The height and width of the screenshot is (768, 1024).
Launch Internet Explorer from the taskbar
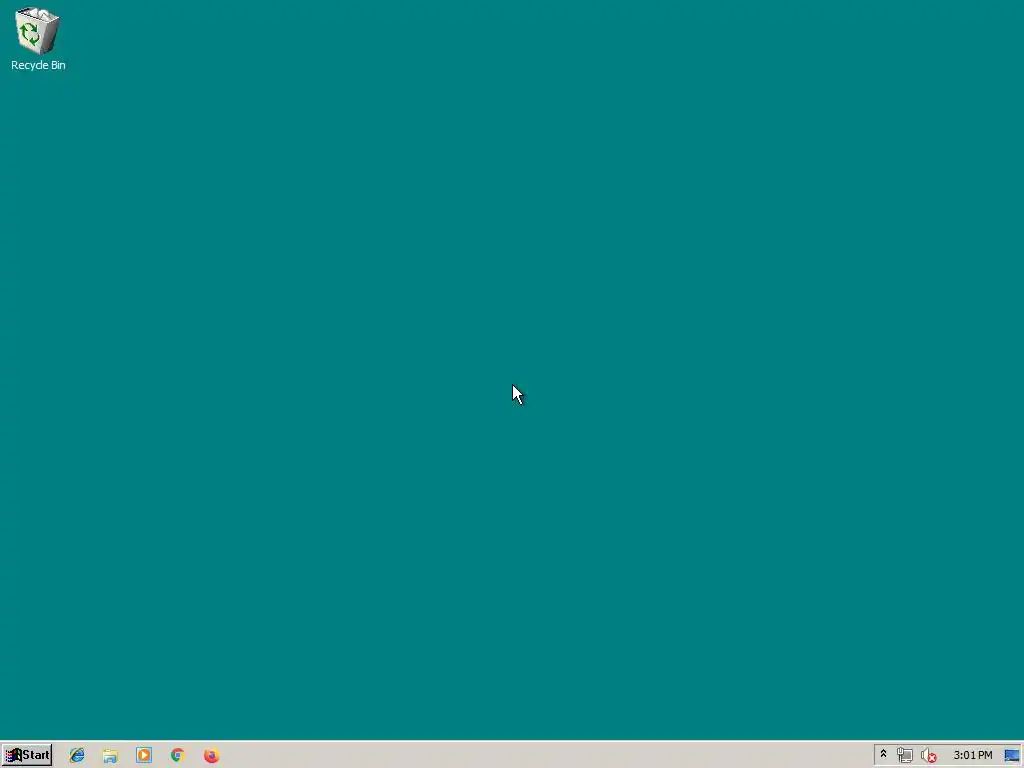click(x=77, y=755)
